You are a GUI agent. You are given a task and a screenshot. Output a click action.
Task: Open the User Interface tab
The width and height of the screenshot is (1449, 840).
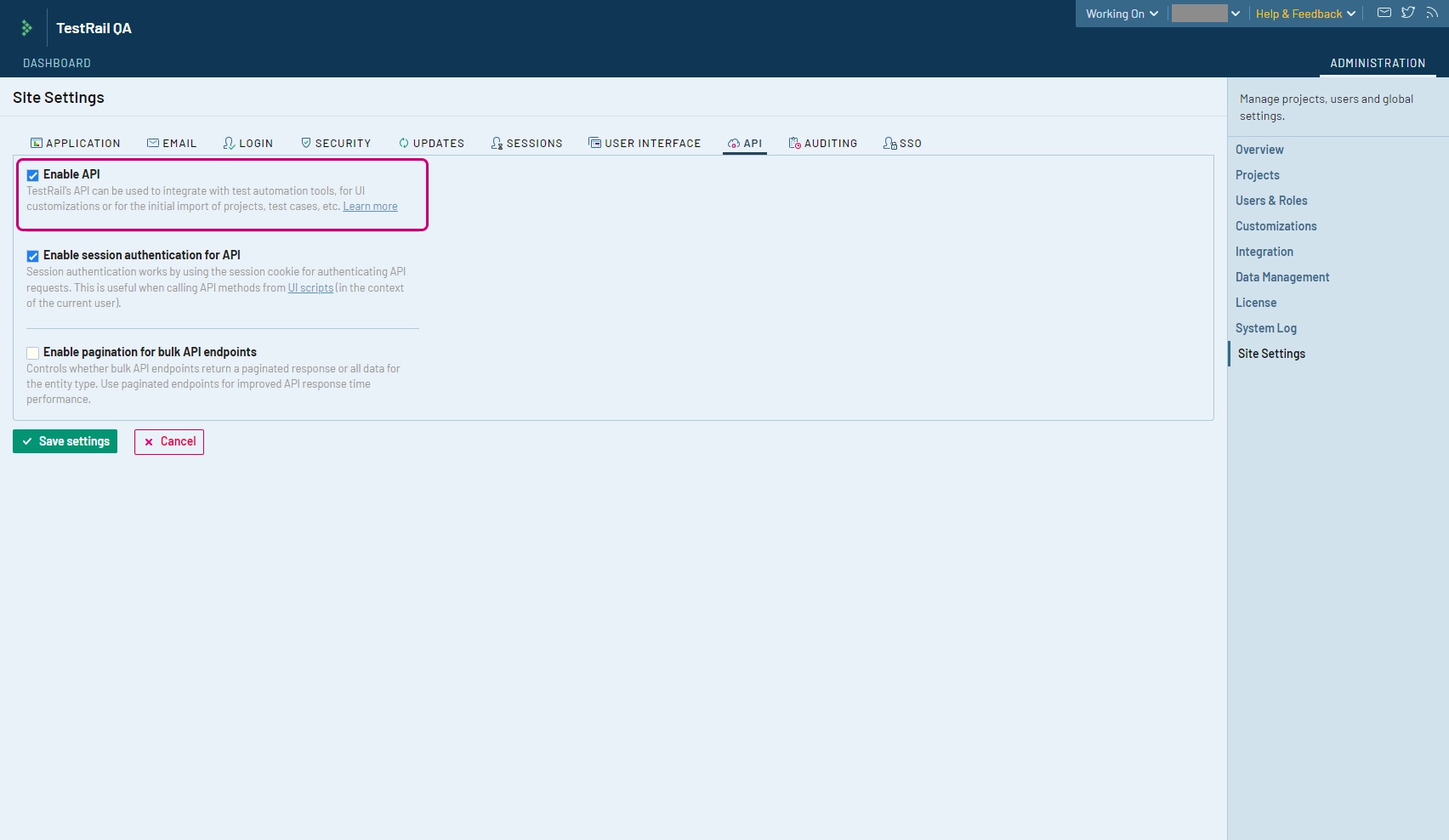pyautogui.click(x=645, y=143)
